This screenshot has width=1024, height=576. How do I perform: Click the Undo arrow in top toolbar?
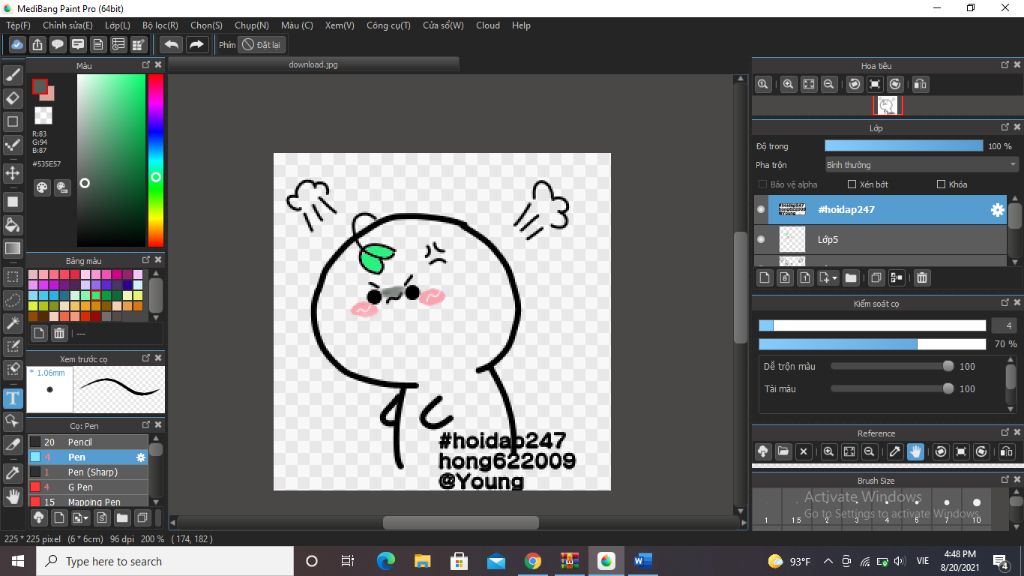(171, 44)
